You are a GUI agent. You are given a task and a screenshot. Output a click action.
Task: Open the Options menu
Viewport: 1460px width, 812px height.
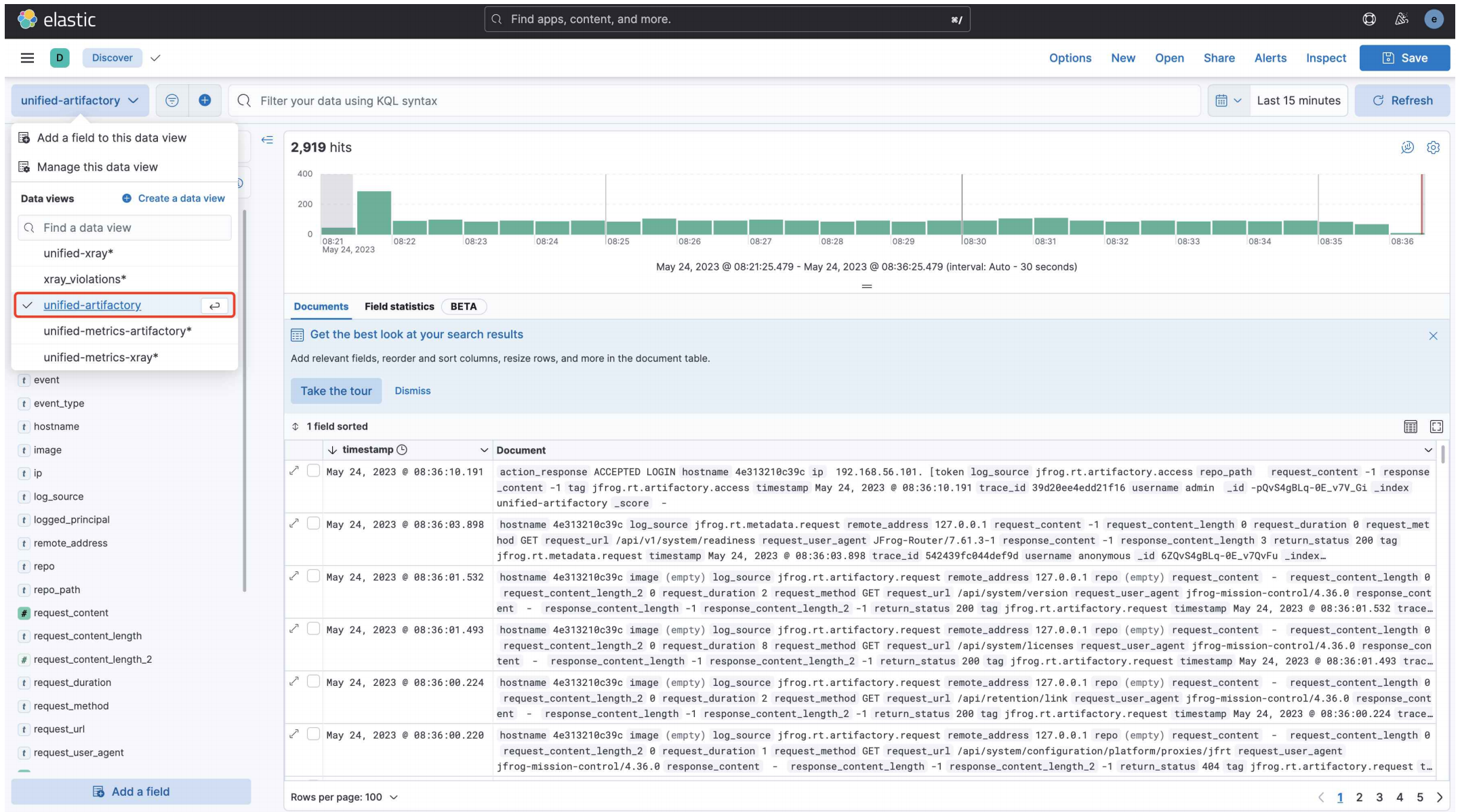pos(1070,58)
